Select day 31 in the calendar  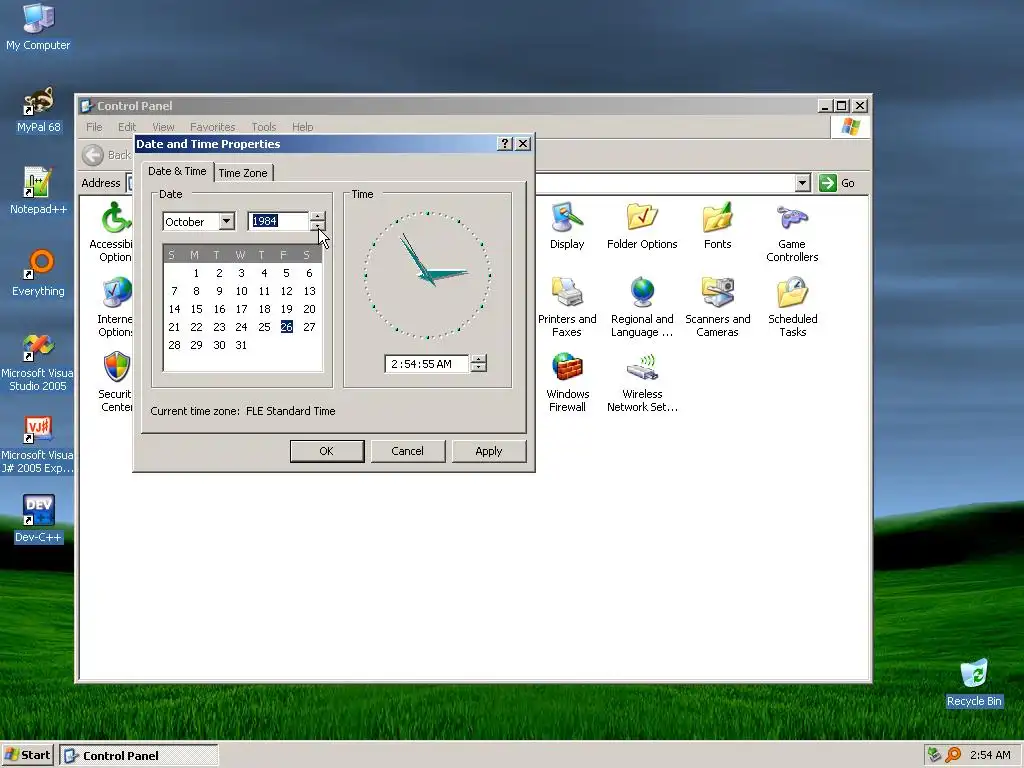[241, 345]
